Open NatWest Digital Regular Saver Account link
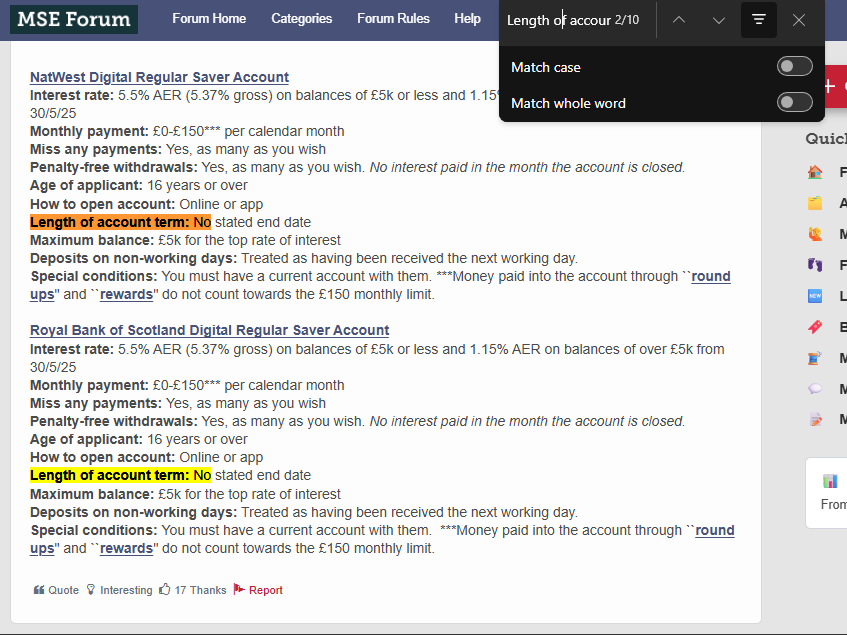The image size is (847, 635). point(159,77)
